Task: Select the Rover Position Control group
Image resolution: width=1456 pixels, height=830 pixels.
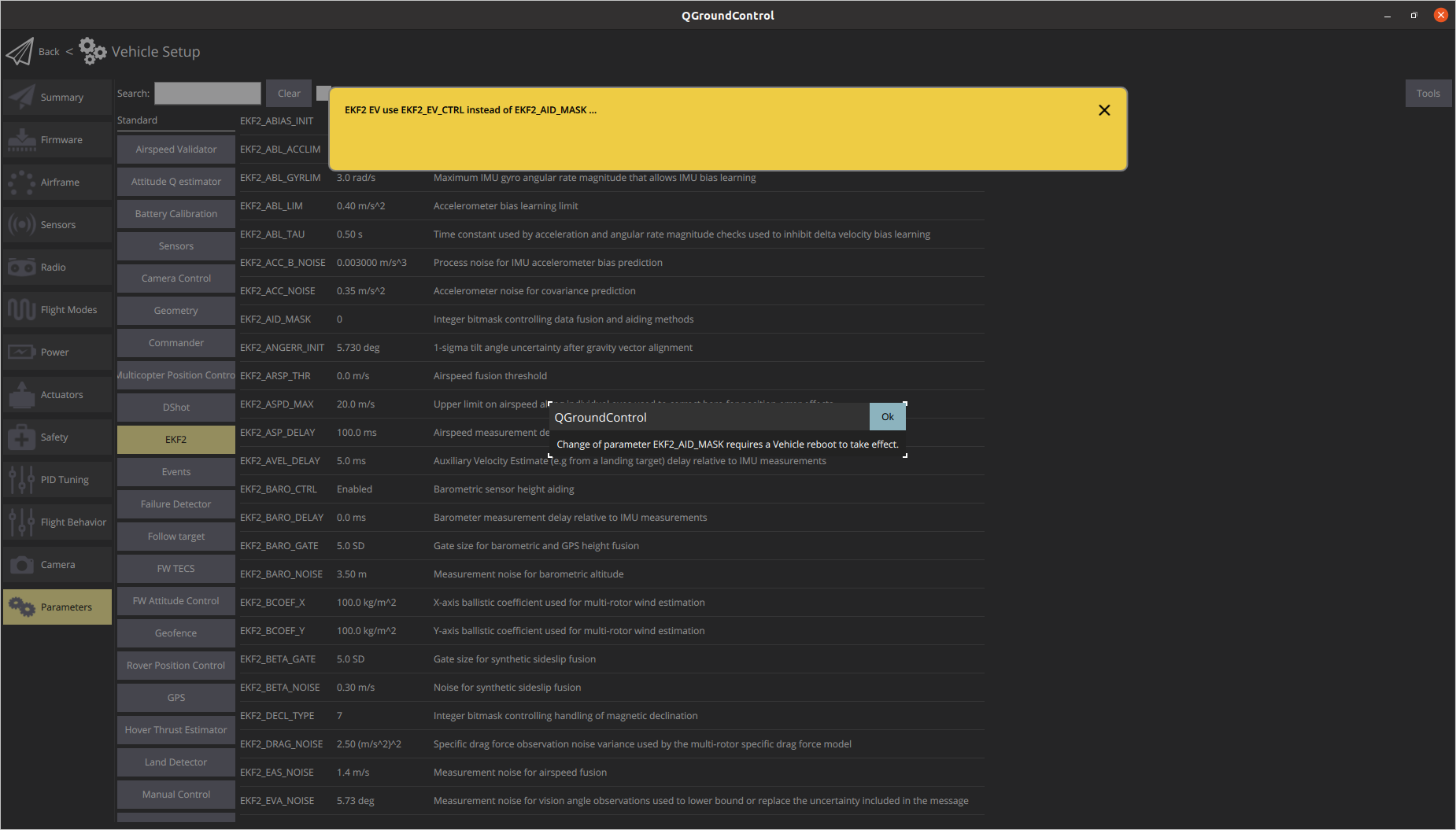Action: click(x=176, y=666)
